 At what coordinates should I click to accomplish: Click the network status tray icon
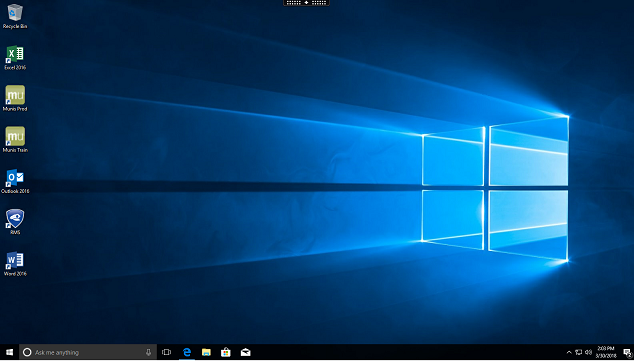(x=579, y=352)
